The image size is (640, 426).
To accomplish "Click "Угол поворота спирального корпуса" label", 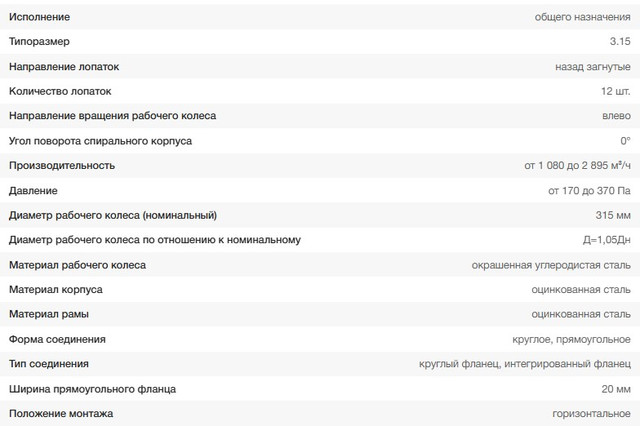I will pyautogui.click(x=100, y=141).
